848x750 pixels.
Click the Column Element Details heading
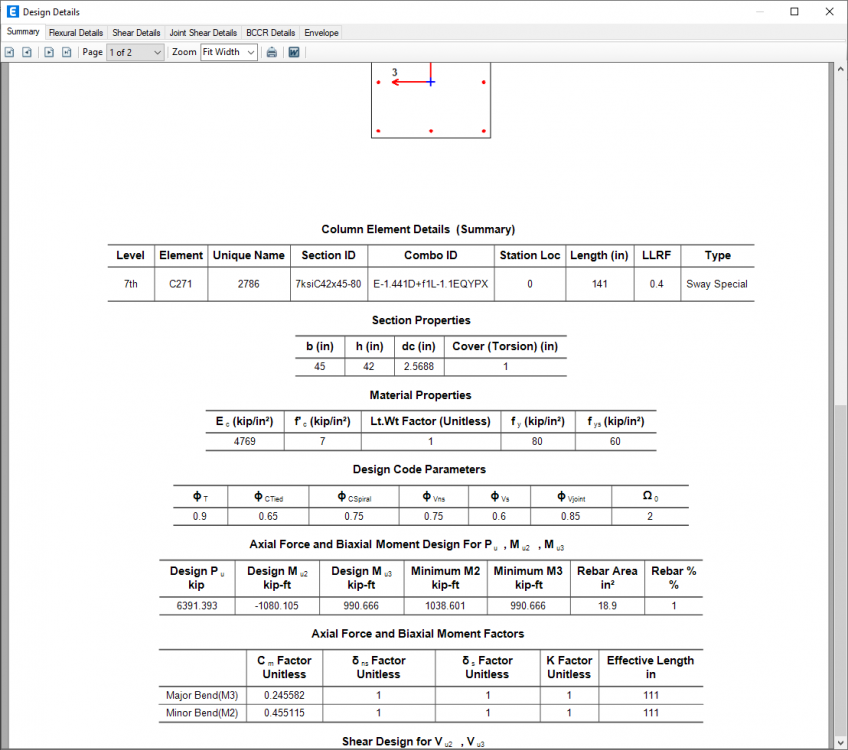pyautogui.click(x=418, y=229)
